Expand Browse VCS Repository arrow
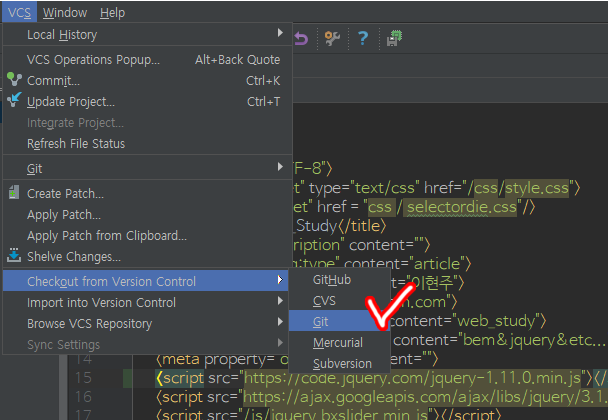This screenshot has height=420, width=608. click(280, 321)
